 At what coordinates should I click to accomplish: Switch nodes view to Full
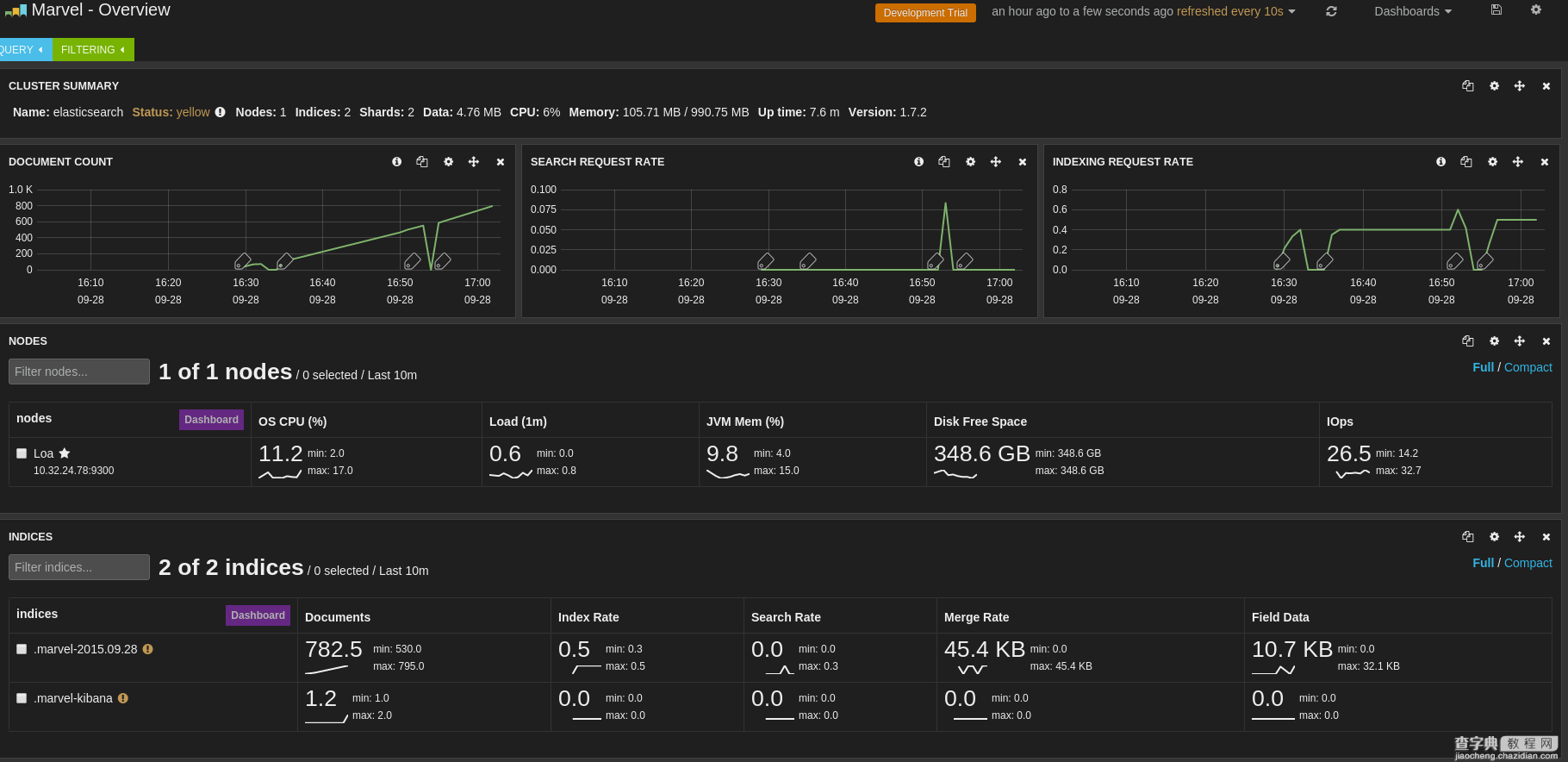(1483, 367)
